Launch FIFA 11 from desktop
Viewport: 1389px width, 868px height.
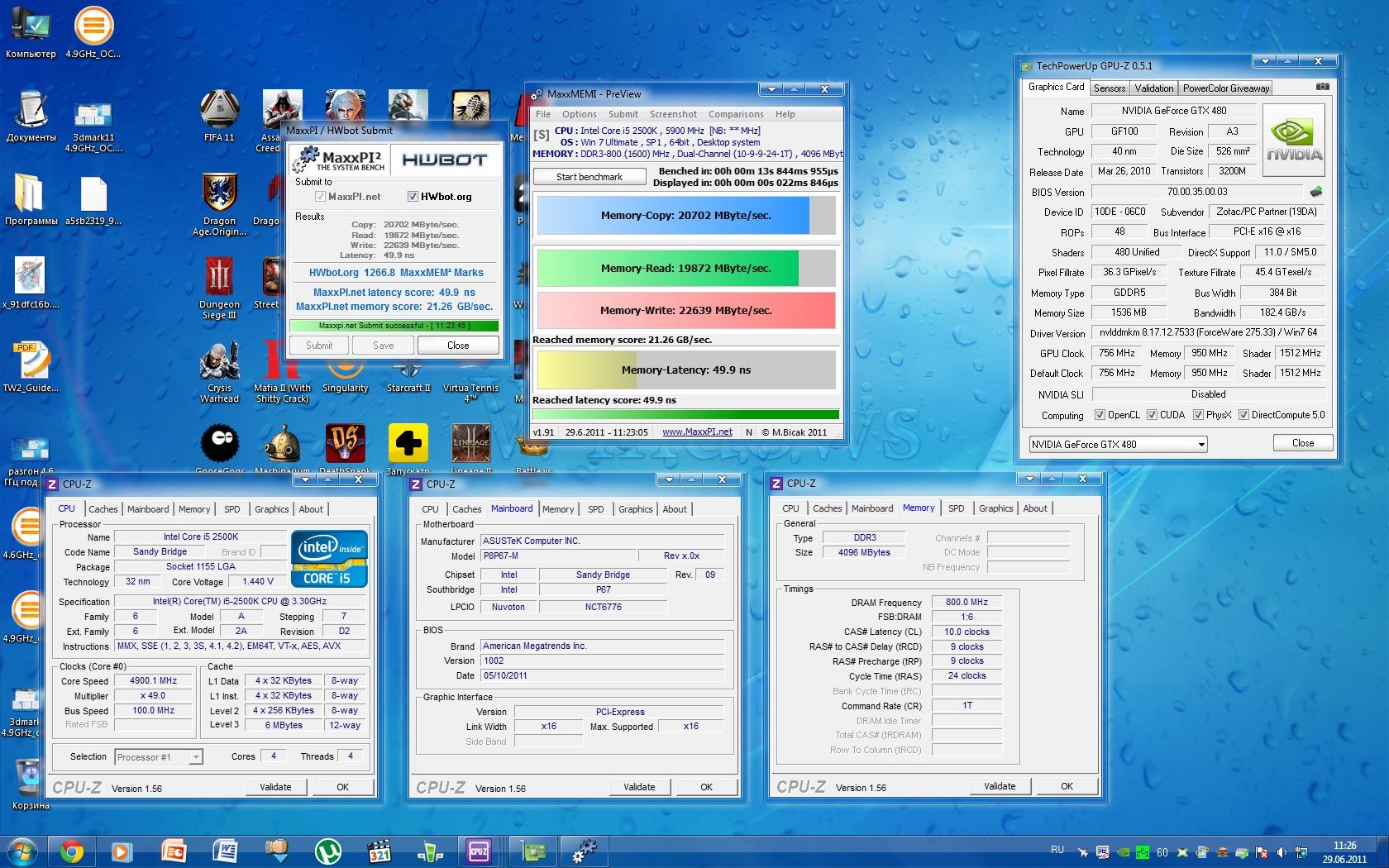pos(219,116)
